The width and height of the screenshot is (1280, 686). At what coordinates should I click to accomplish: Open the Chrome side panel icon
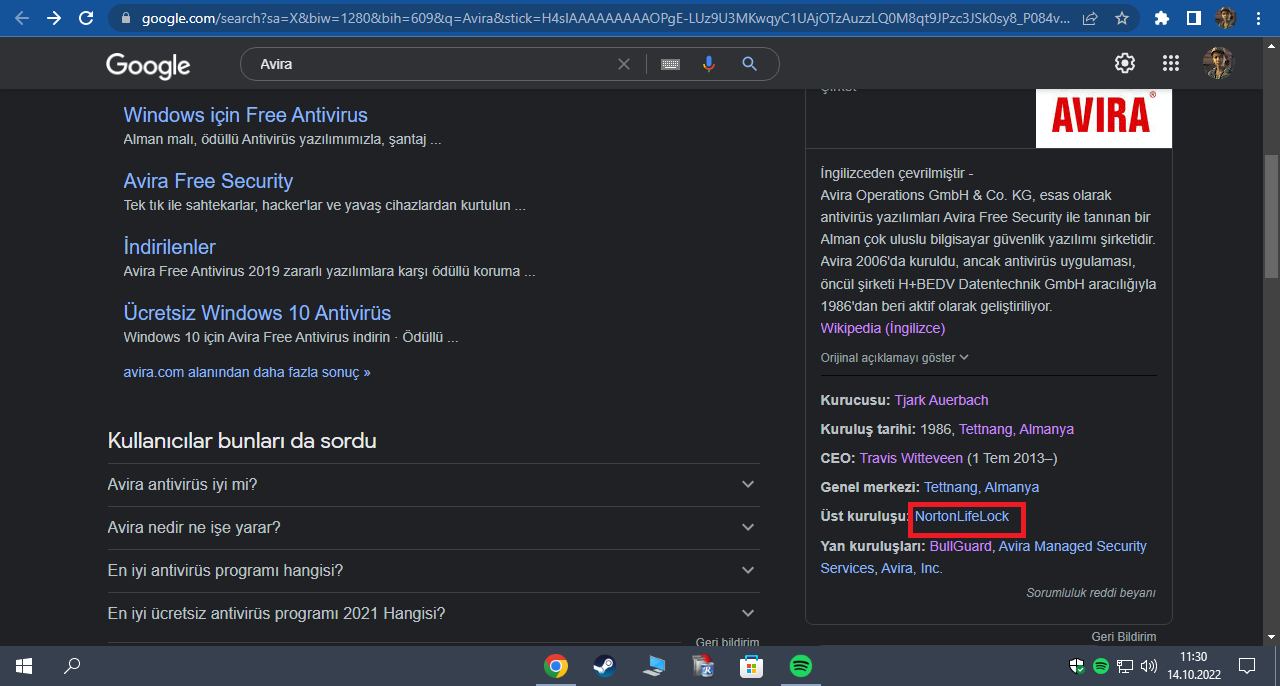click(1193, 18)
